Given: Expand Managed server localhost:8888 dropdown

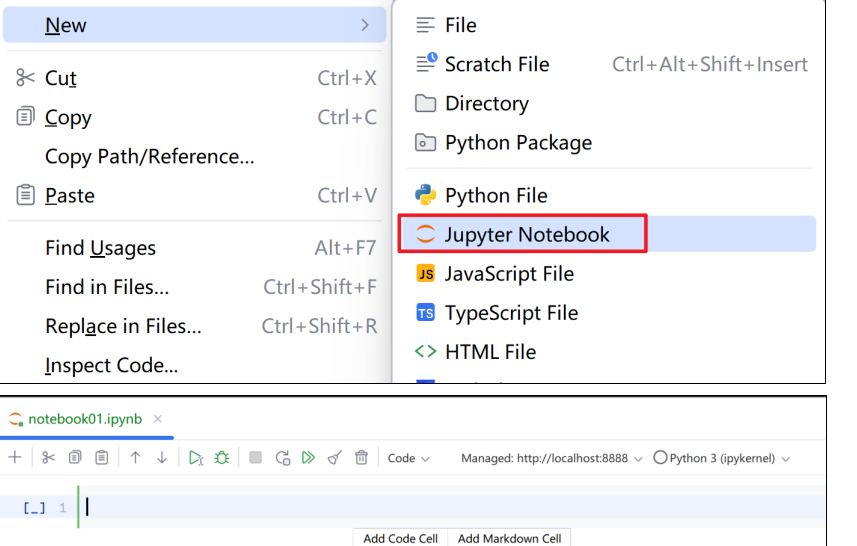Looking at the screenshot, I should 551,458.
